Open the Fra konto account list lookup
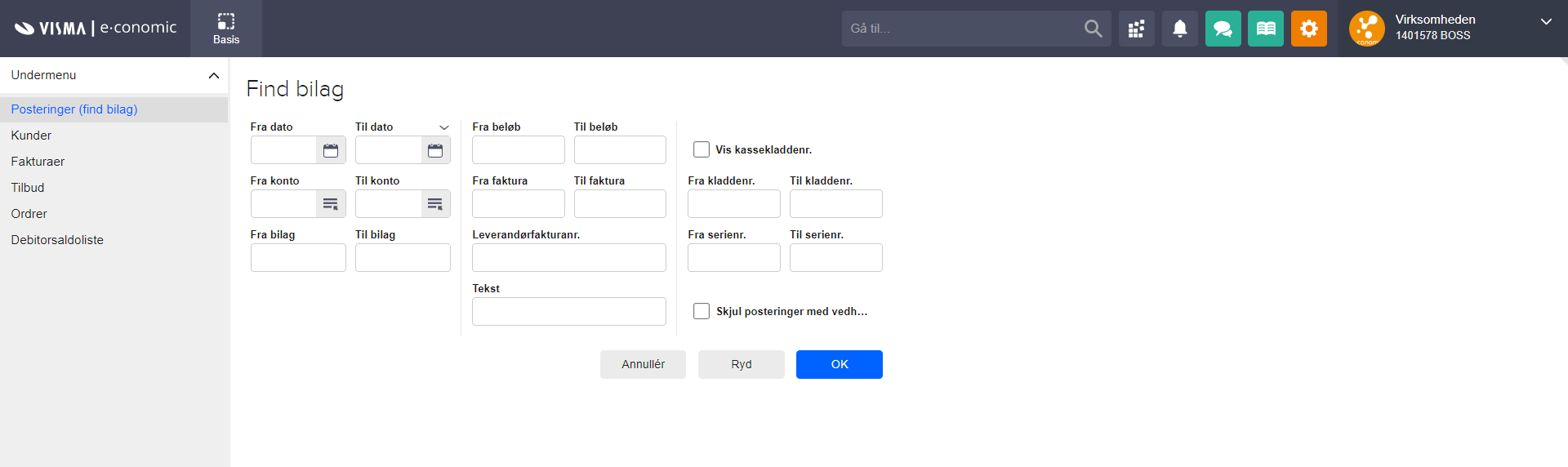Image resolution: width=1568 pixels, height=467 pixels. (331, 204)
